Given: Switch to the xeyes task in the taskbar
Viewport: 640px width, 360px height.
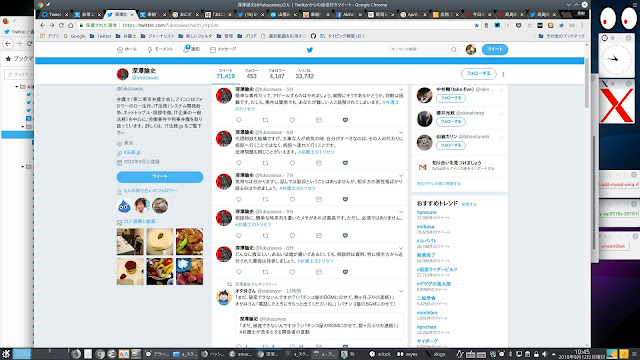Looking at the screenshot, I should click(x=407, y=354).
